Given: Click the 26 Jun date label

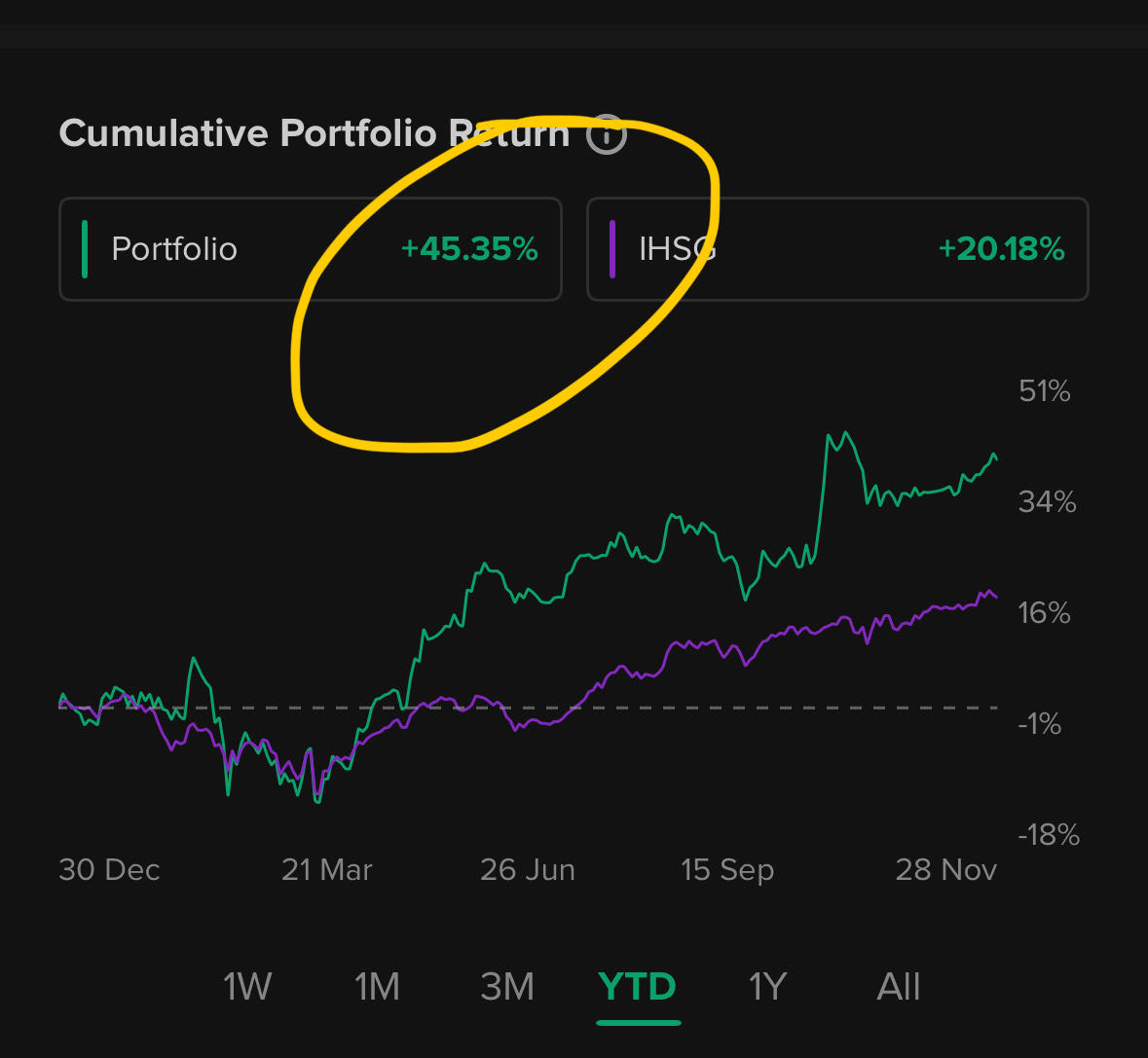Looking at the screenshot, I should [527, 869].
